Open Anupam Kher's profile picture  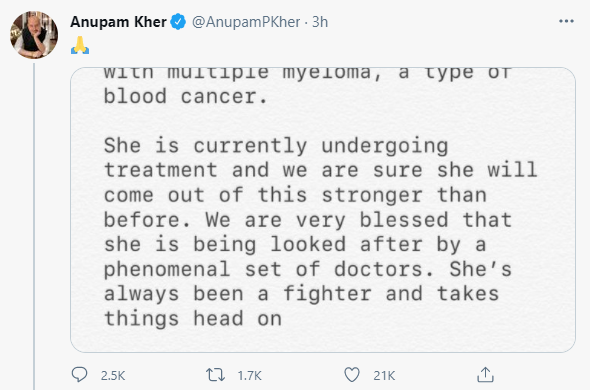pos(34,35)
